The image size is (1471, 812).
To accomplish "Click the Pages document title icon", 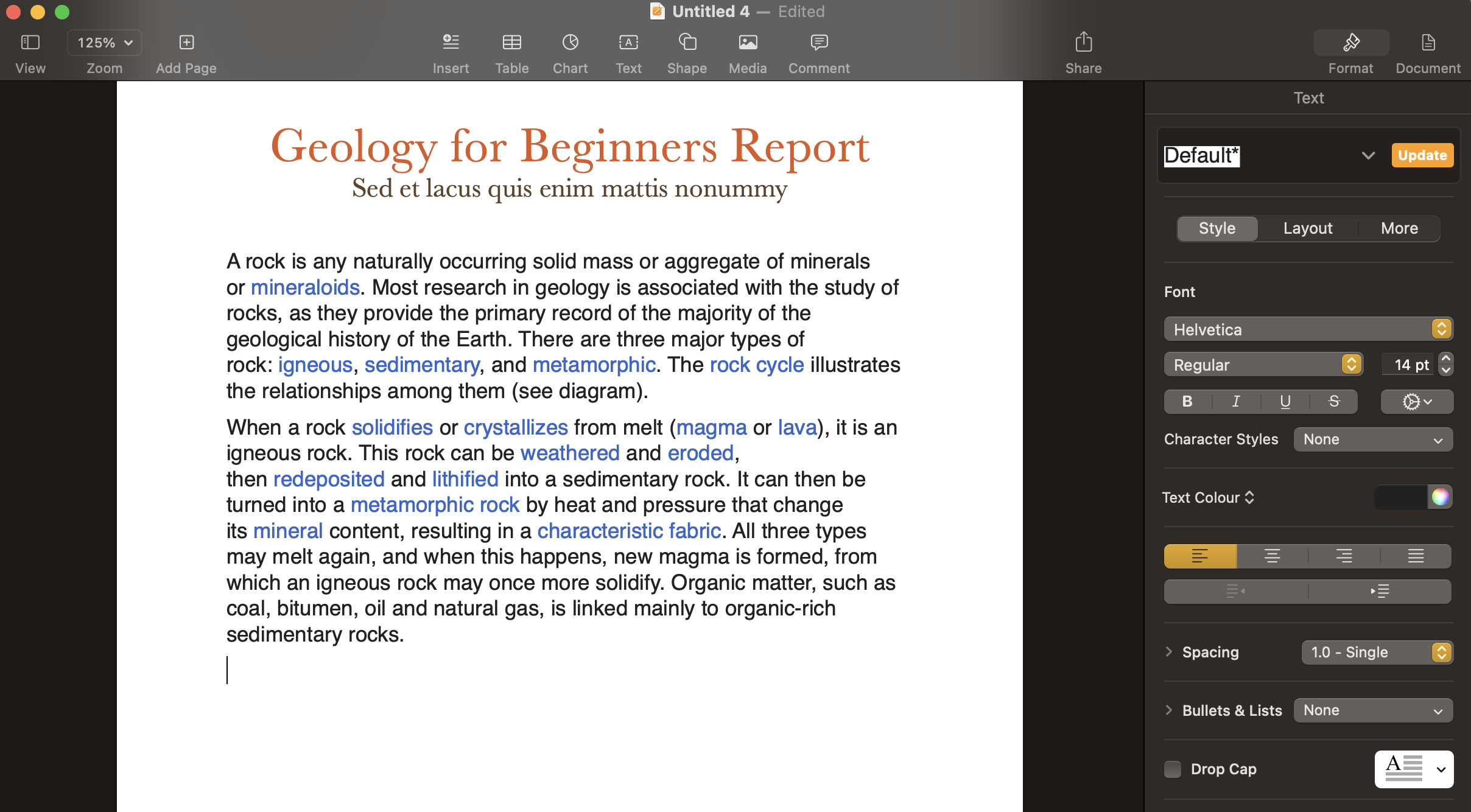I will click(657, 12).
